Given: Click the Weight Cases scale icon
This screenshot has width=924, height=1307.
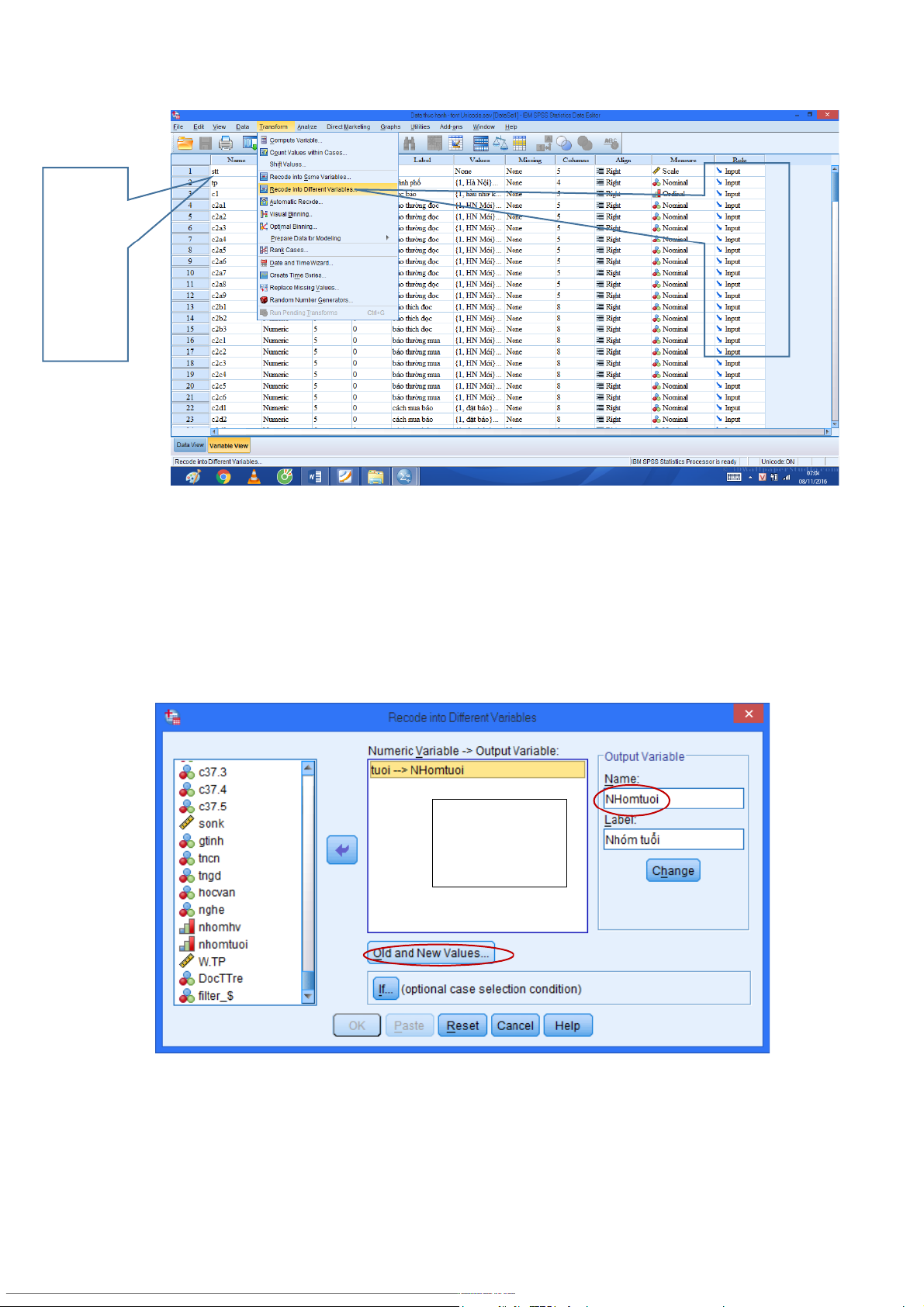Looking at the screenshot, I should click(x=501, y=143).
